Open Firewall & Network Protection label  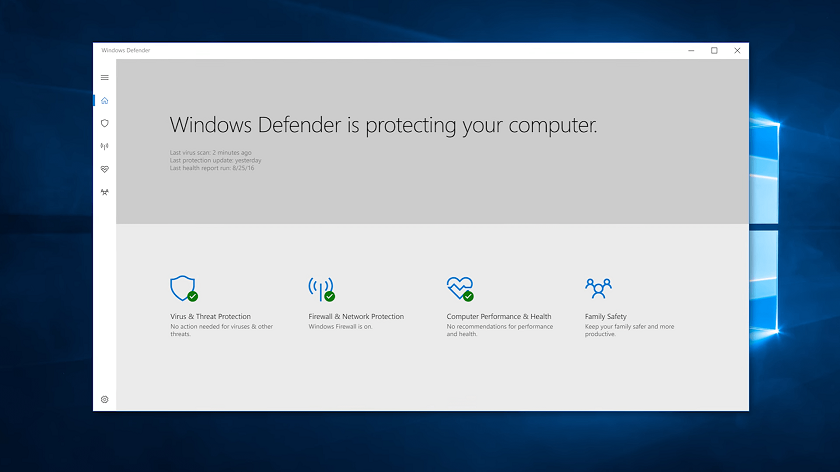(356, 317)
